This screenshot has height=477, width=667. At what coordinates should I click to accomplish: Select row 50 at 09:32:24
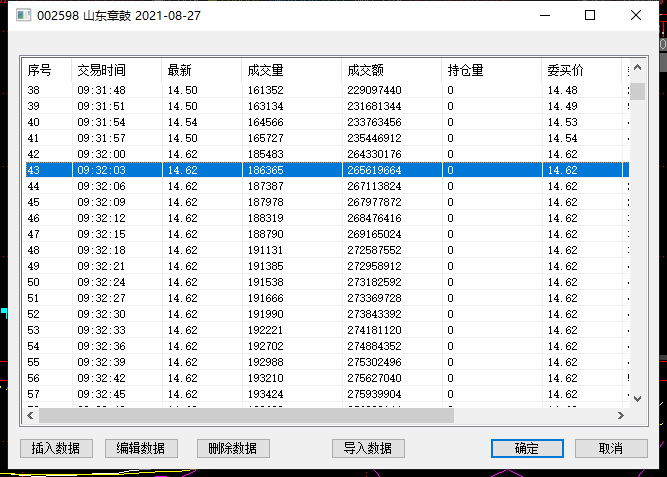(327, 282)
